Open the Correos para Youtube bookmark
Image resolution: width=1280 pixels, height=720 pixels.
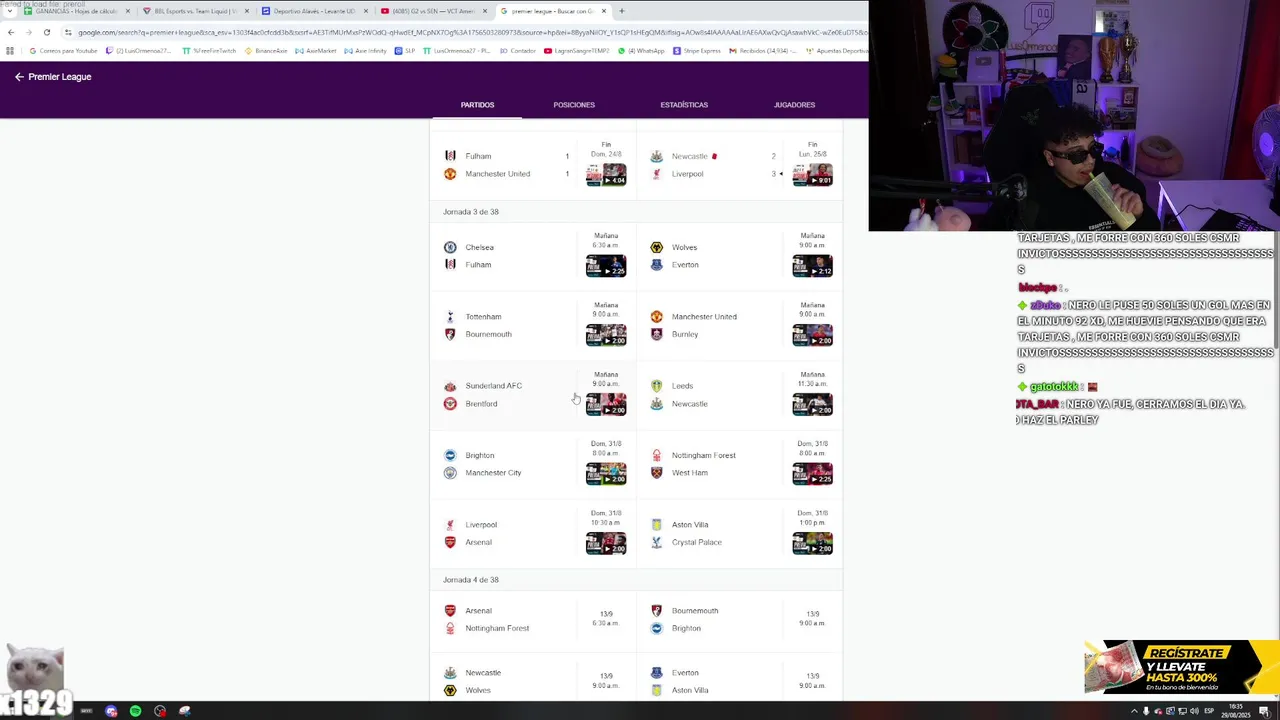point(64,51)
